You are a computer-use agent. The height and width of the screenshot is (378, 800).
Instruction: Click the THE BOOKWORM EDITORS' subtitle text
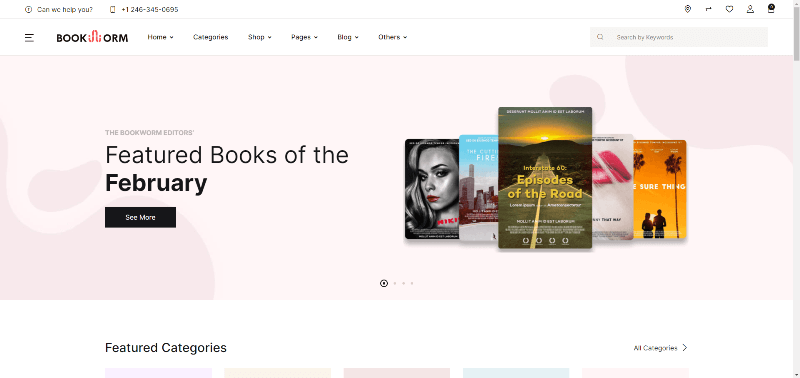click(149, 133)
